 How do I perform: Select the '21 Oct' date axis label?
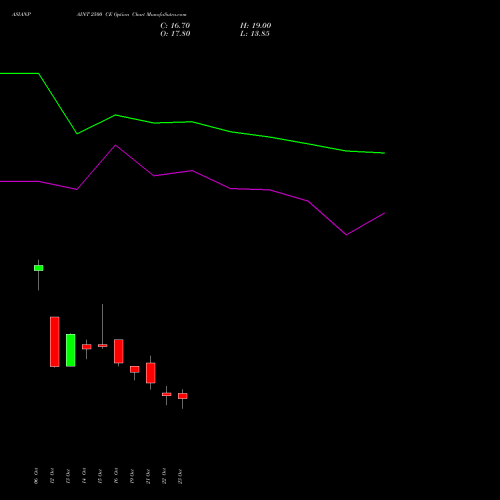[x=148, y=476]
